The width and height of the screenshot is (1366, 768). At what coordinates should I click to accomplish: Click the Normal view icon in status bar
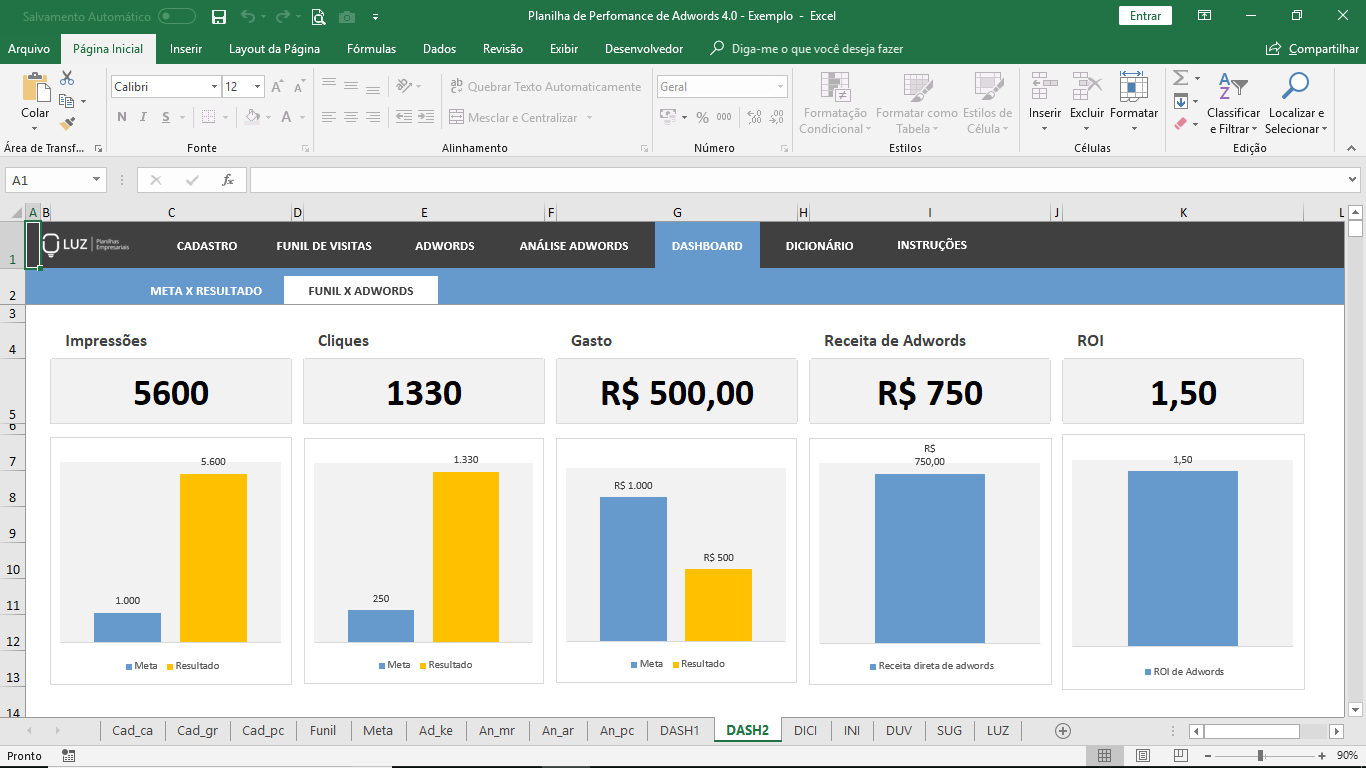[x=1104, y=756]
